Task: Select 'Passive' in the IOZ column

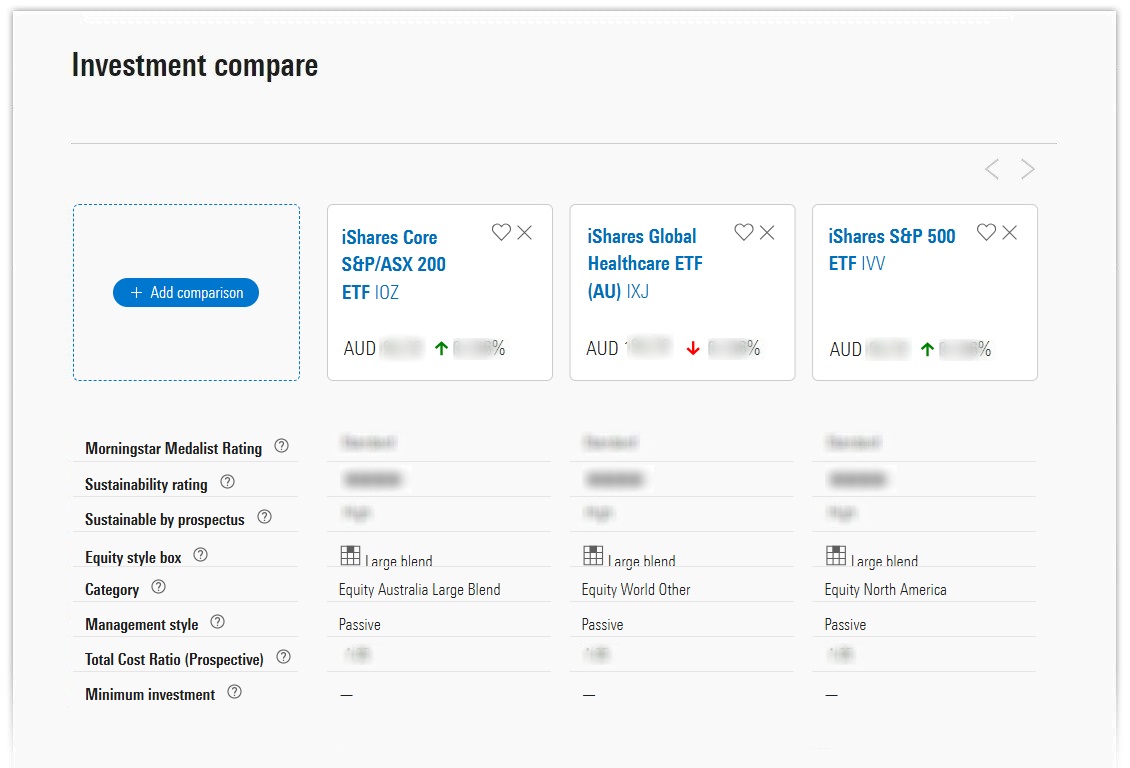Action: [360, 625]
